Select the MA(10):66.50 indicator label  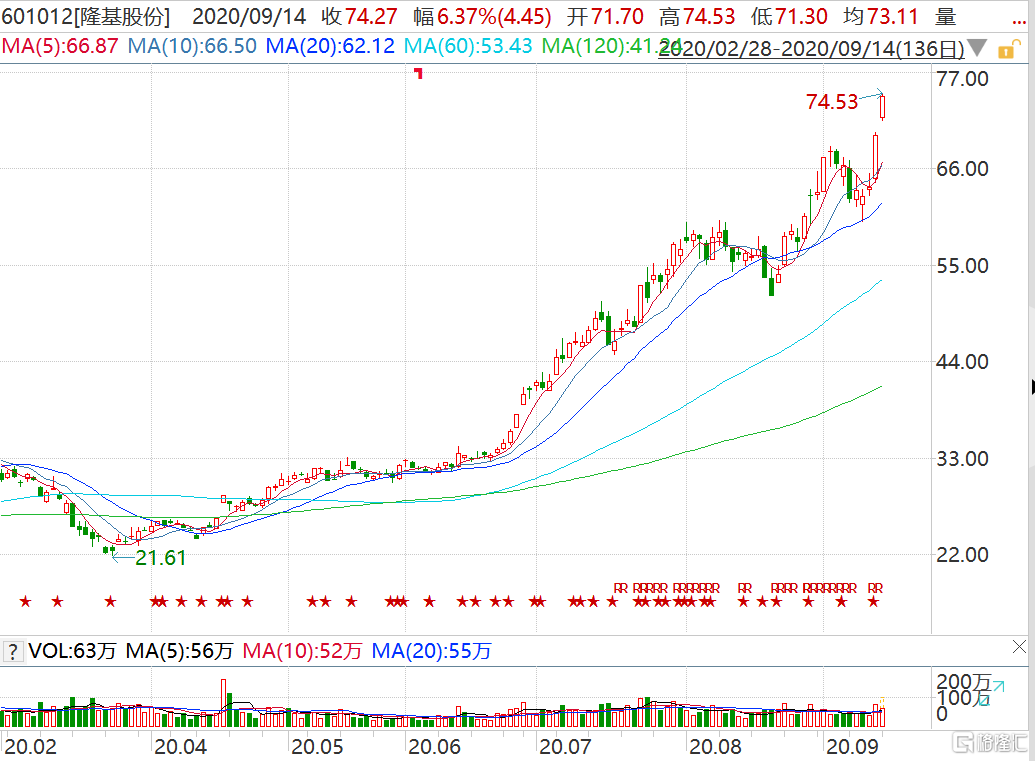[x=192, y=46]
